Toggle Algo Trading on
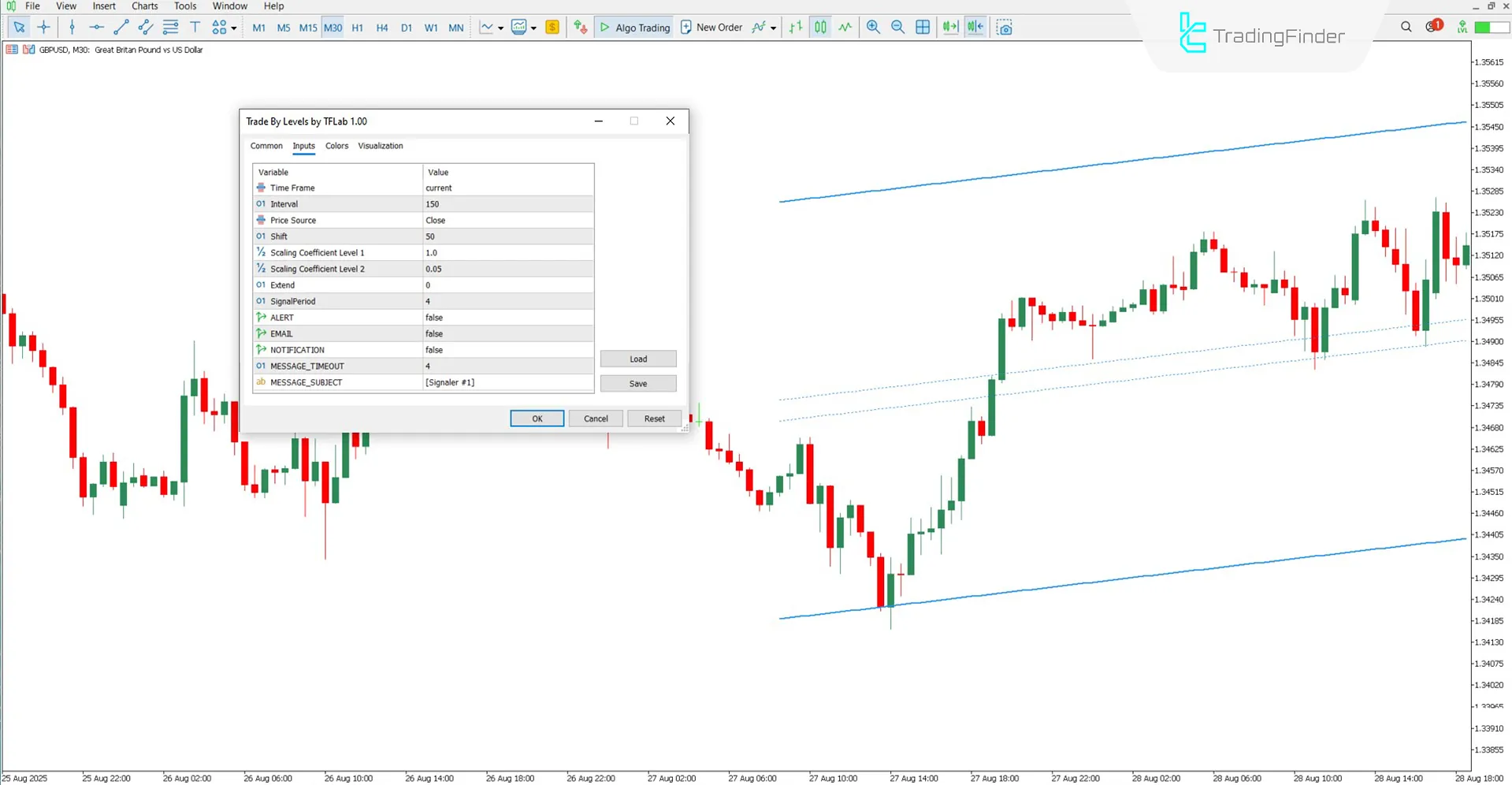The image size is (1512, 785). coord(633,27)
